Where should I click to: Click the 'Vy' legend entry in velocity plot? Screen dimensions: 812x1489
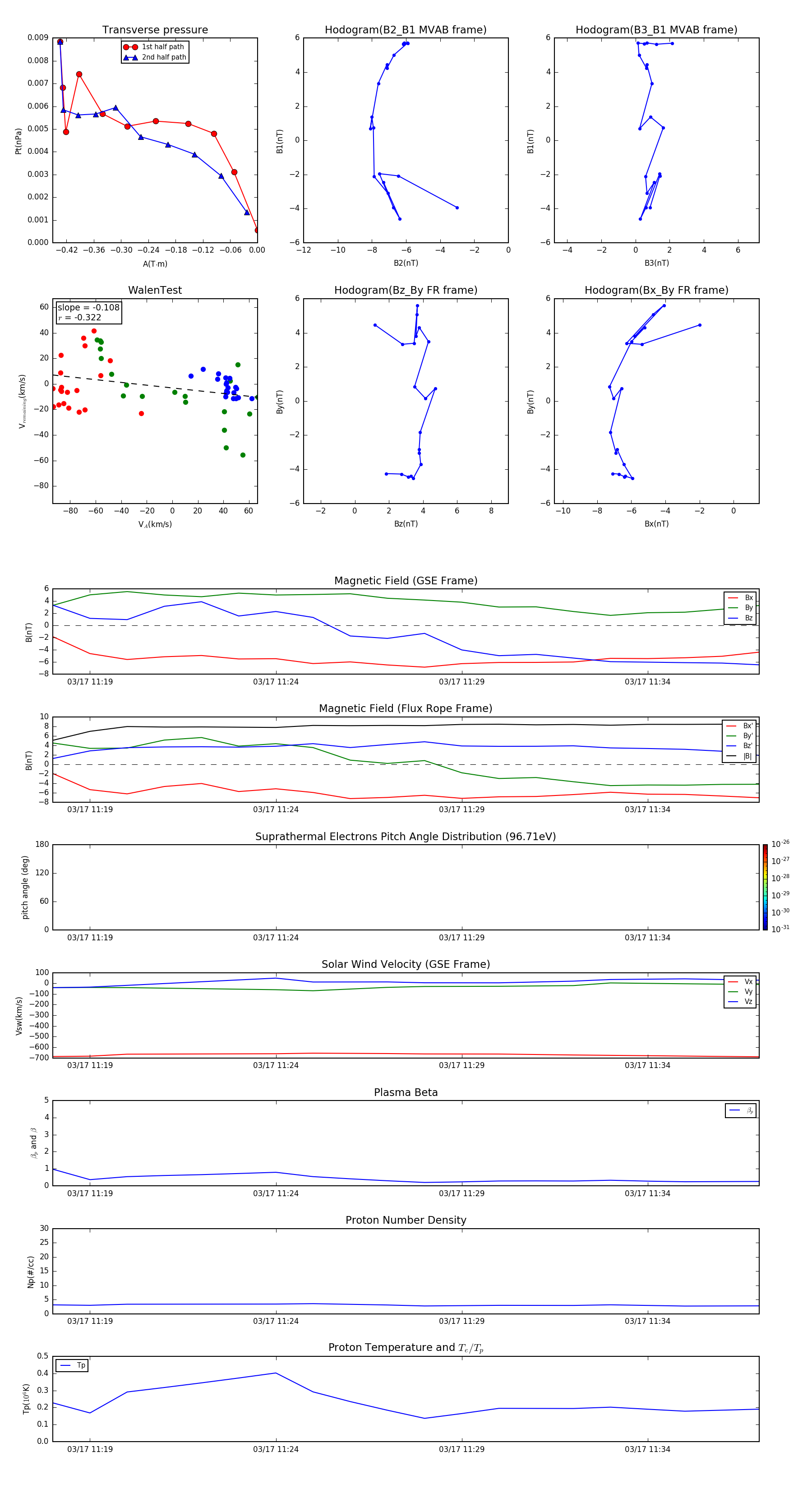[740, 991]
